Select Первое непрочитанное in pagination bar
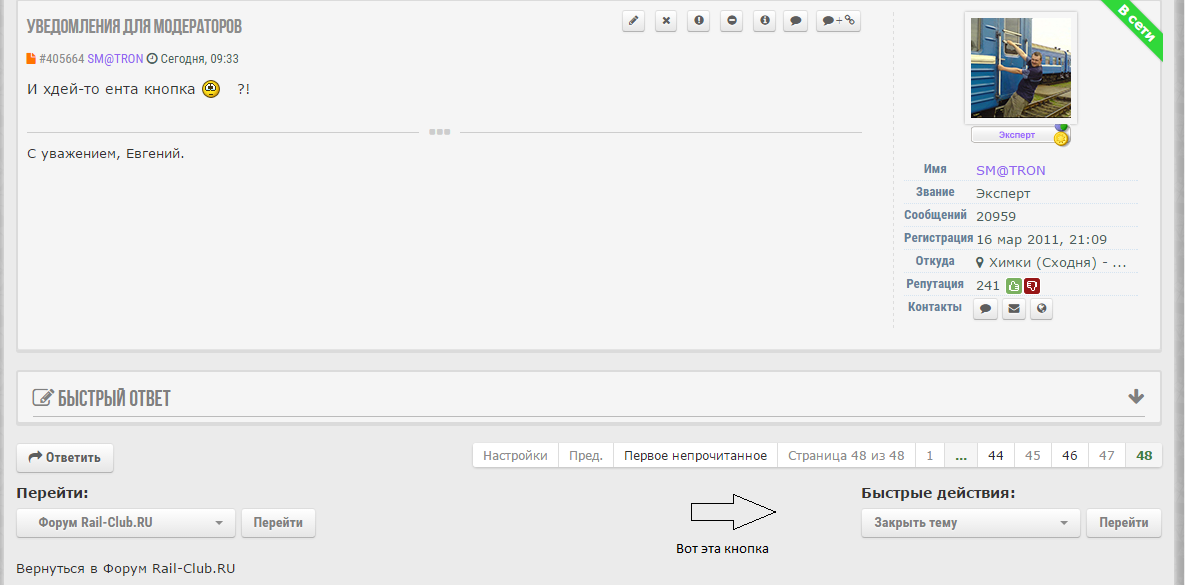The height and width of the screenshot is (585, 1185). [x=695, y=456]
